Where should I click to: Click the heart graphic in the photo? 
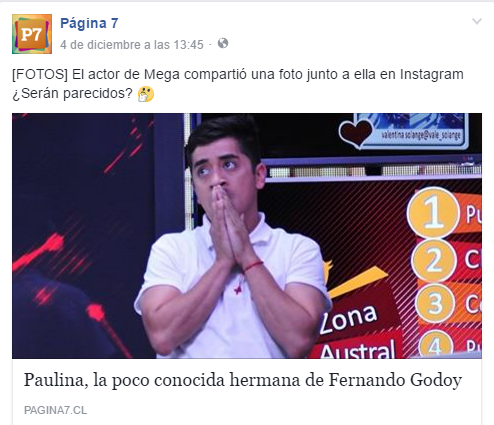pos(356,133)
